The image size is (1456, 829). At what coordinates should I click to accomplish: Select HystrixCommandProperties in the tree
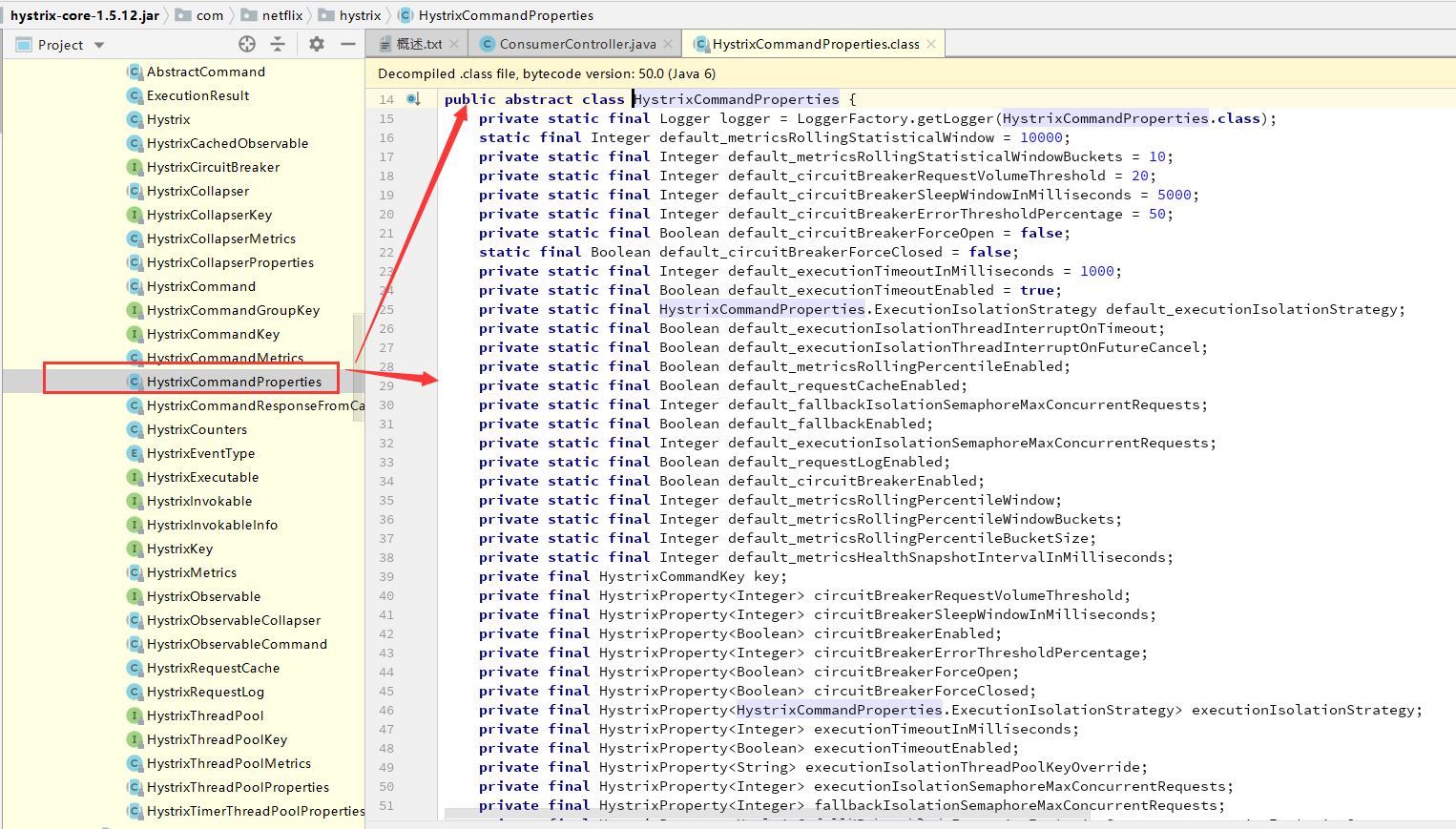point(234,382)
